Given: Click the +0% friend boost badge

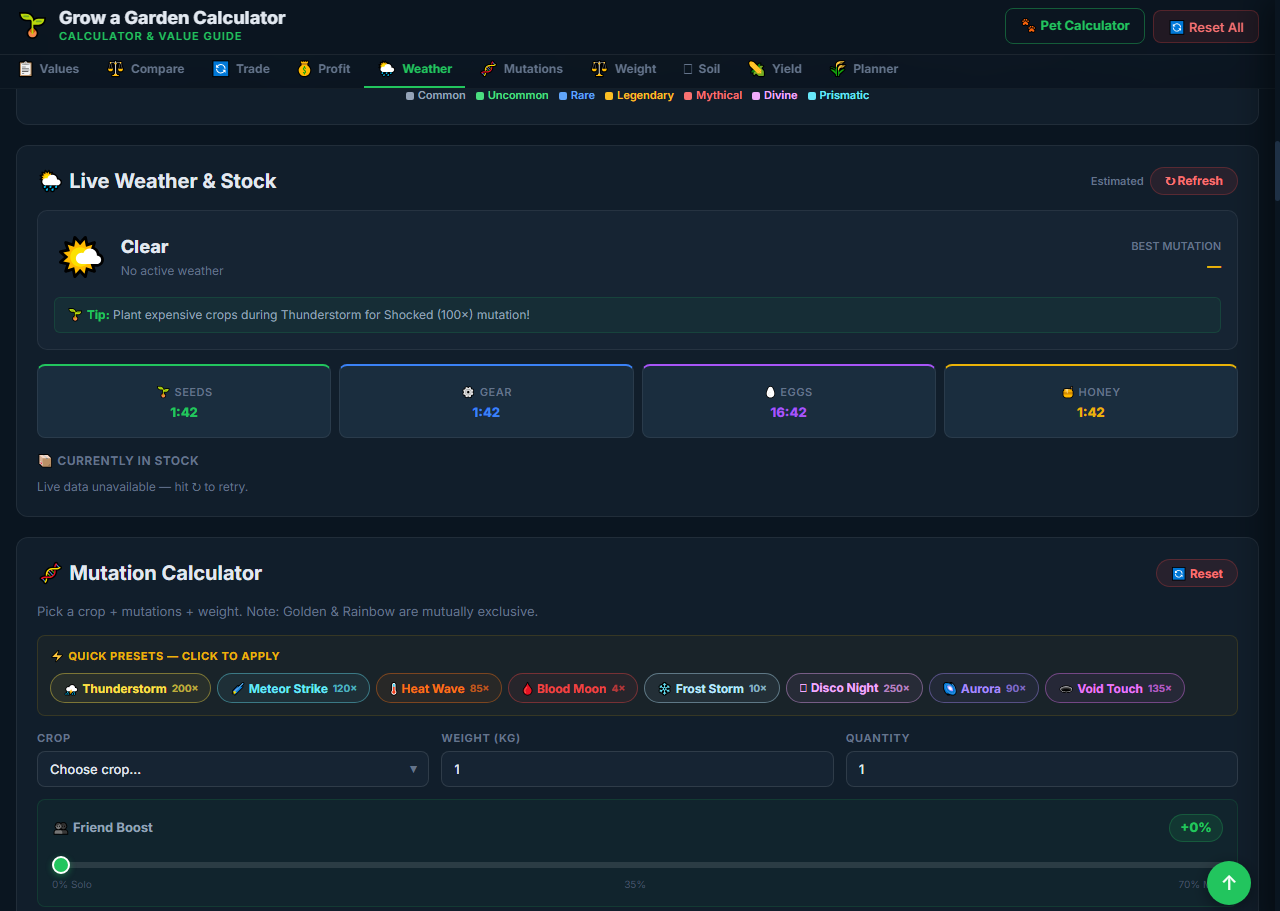Looking at the screenshot, I should 1196,828.
